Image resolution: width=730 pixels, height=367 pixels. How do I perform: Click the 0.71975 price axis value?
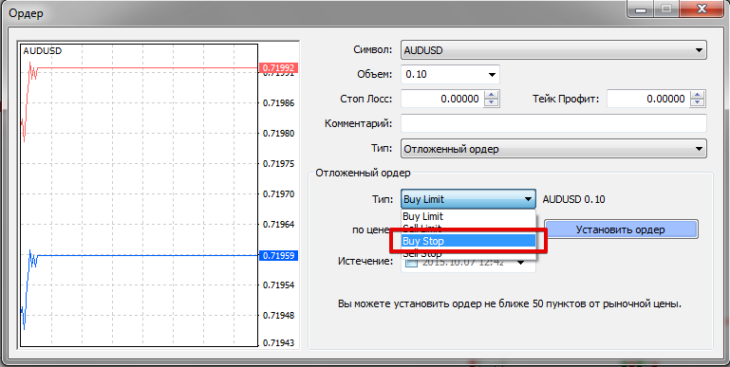click(279, 163)
